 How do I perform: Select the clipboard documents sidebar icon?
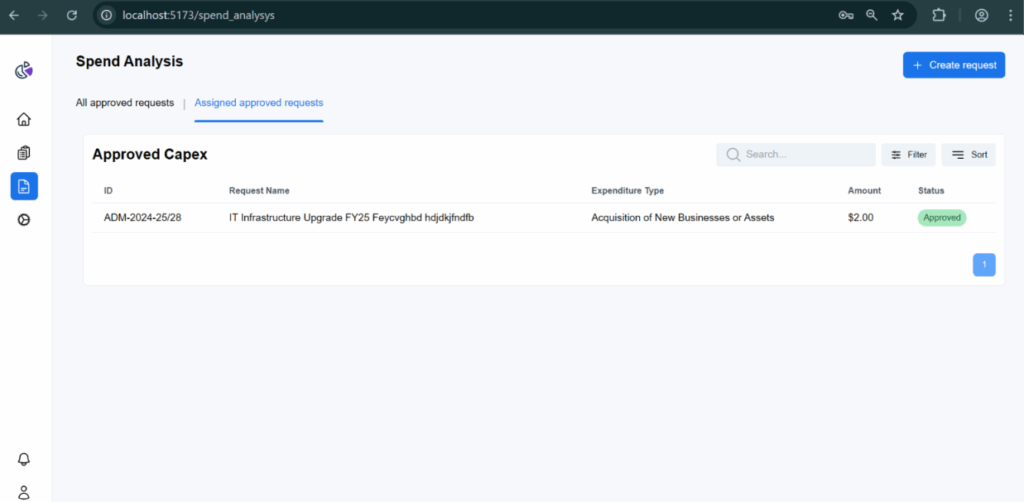tap(24, 153)
